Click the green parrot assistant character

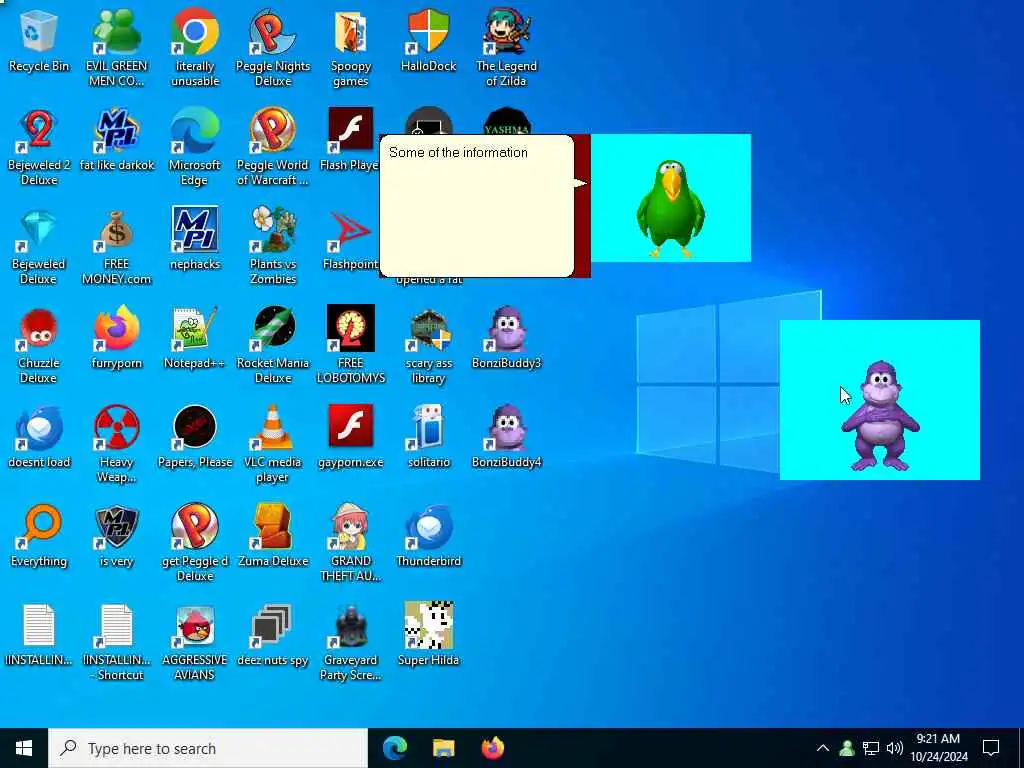click(x=671, y=208)
